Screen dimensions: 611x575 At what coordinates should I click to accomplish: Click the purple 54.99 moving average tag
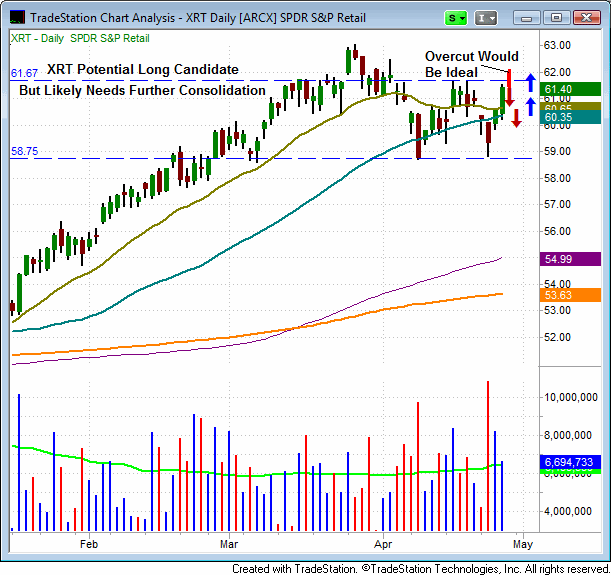click(570, 259)
